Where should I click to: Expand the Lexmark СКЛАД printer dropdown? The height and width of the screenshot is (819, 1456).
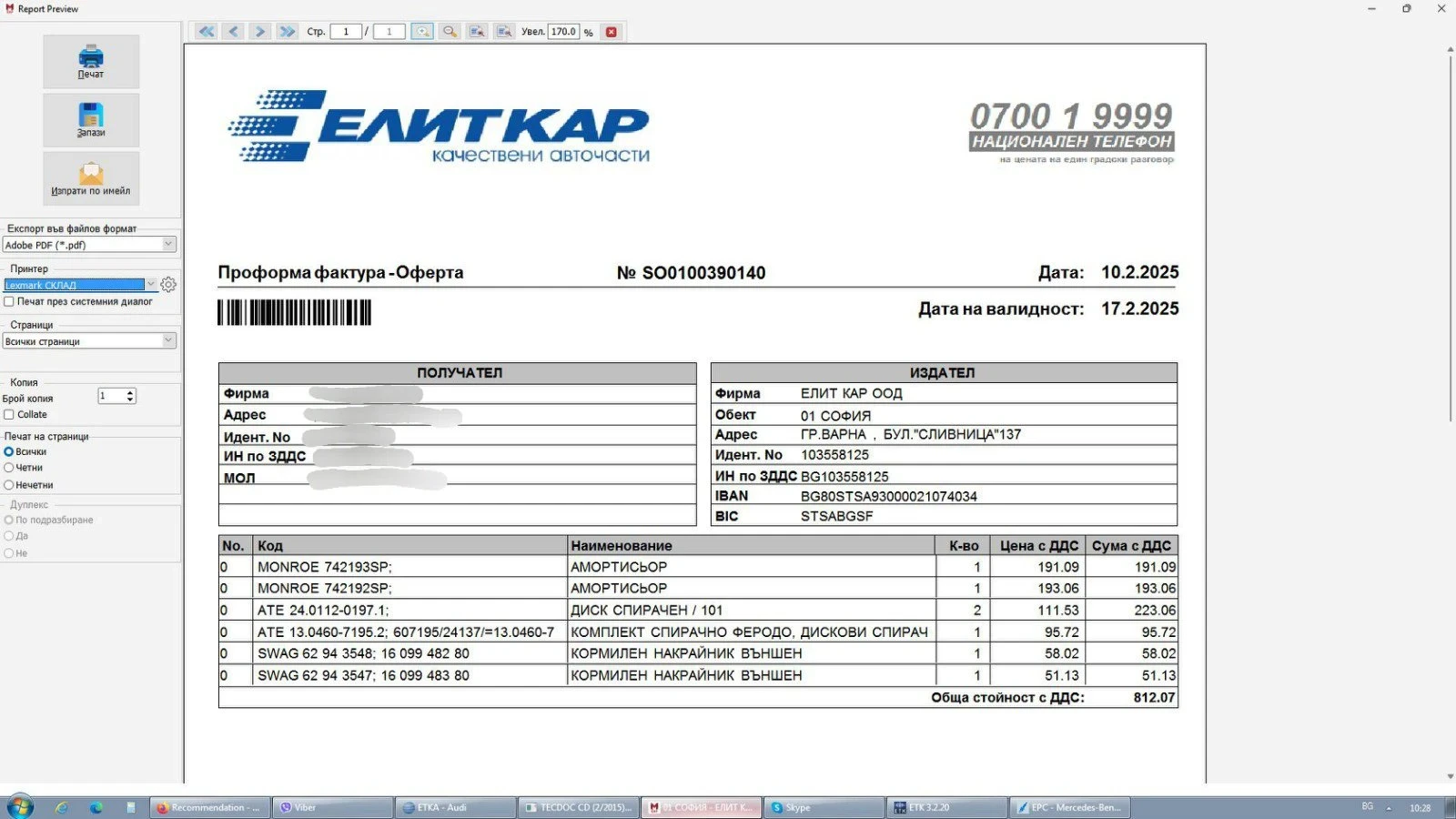[x=151, y=285]
